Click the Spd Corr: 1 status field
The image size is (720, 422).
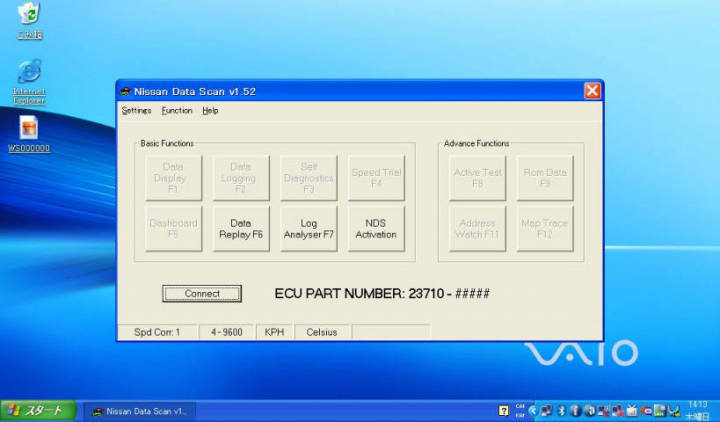(158, 332)
